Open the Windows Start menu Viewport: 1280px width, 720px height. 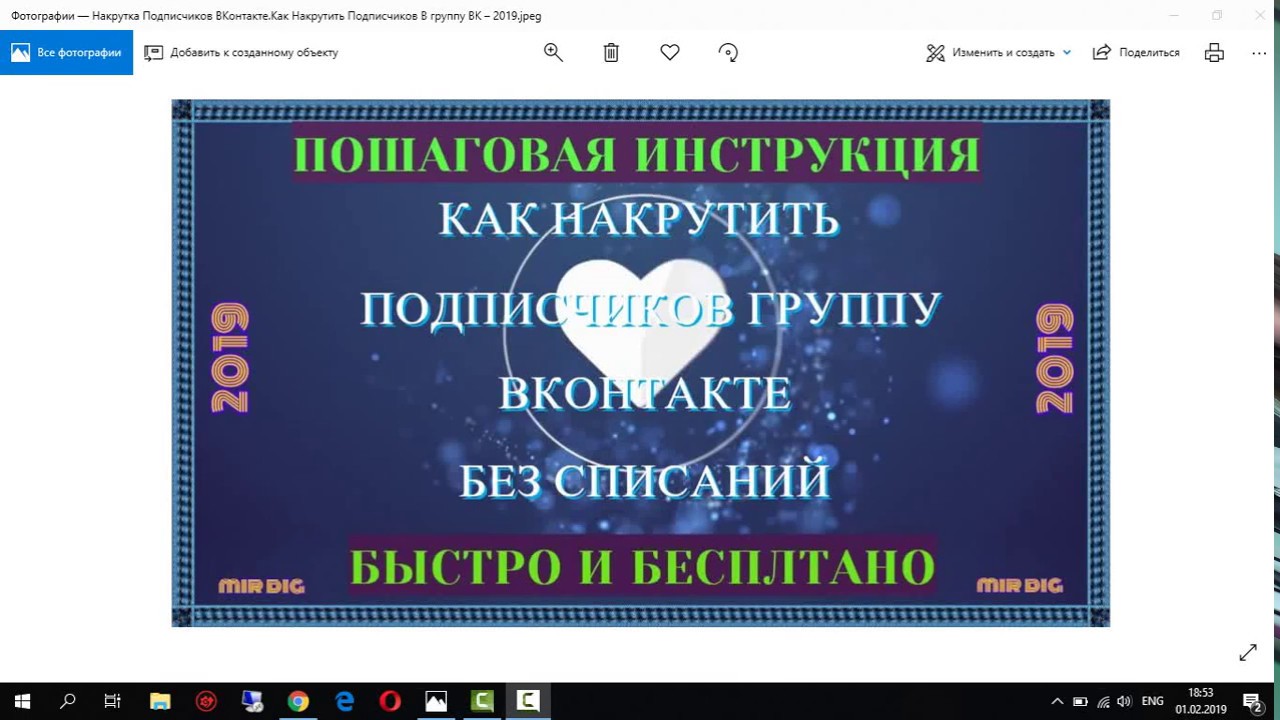22,701
